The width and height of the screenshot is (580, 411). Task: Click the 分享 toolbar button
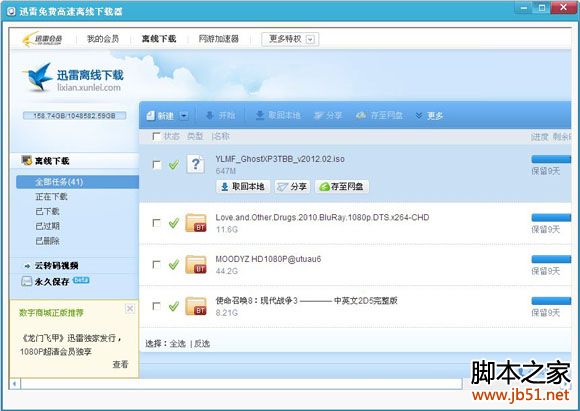tap(328, 115)
